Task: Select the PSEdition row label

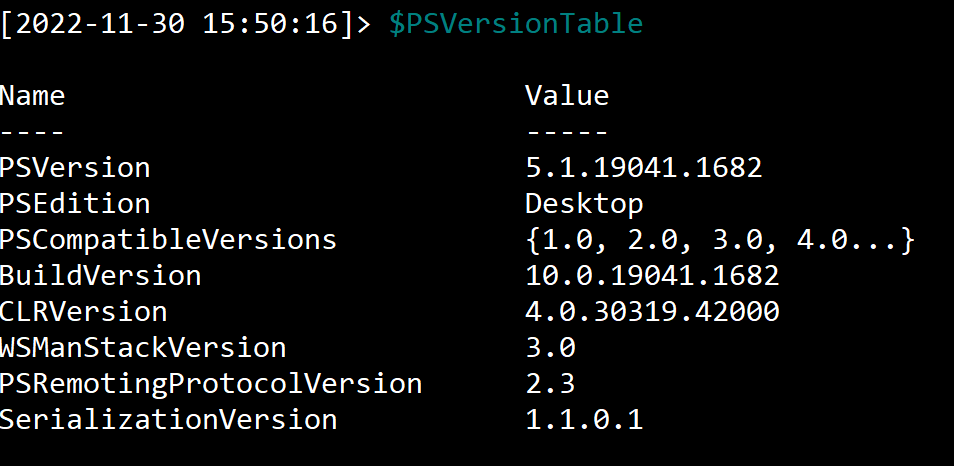Action: (75, 203)
